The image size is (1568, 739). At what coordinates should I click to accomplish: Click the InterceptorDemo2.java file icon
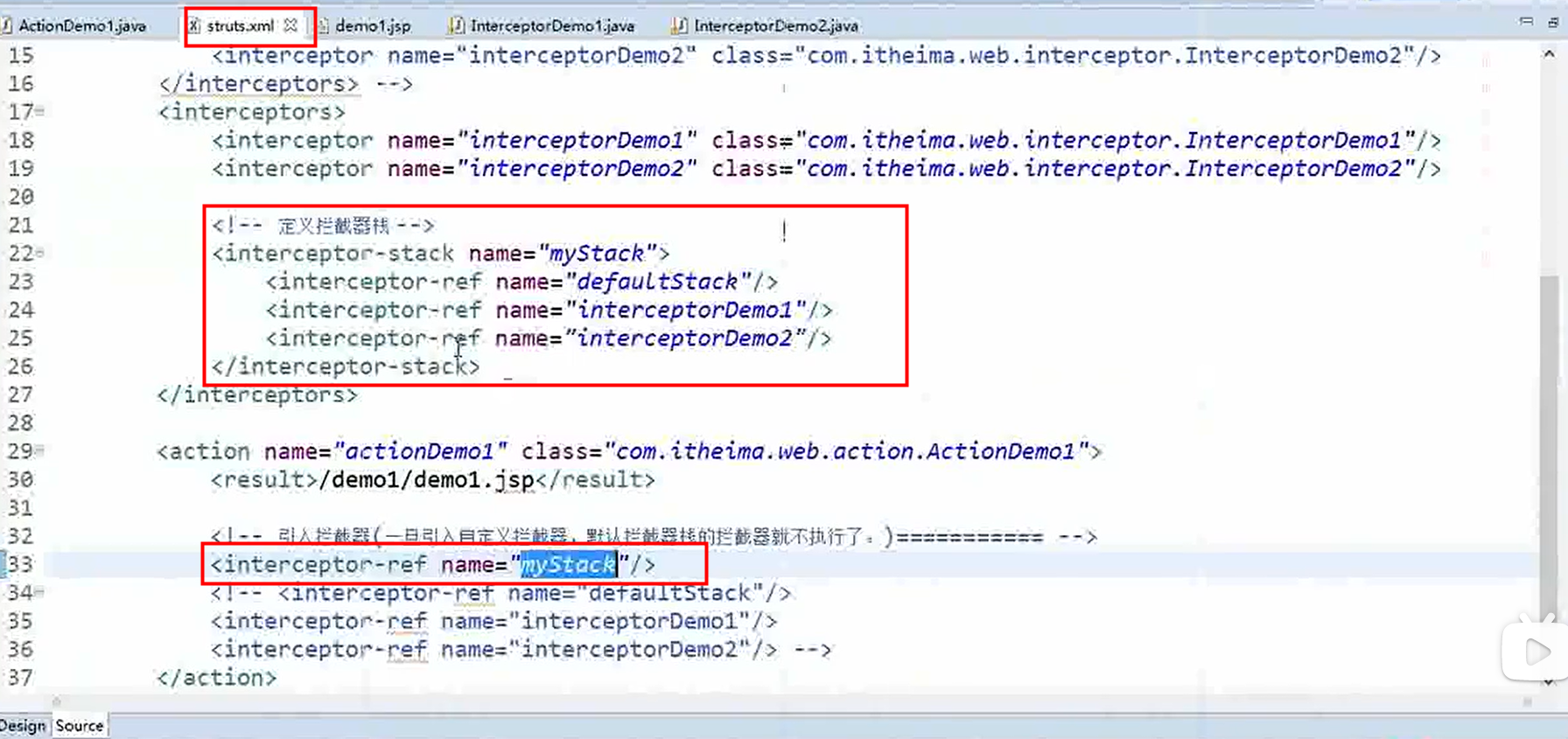tap(679, 25)
